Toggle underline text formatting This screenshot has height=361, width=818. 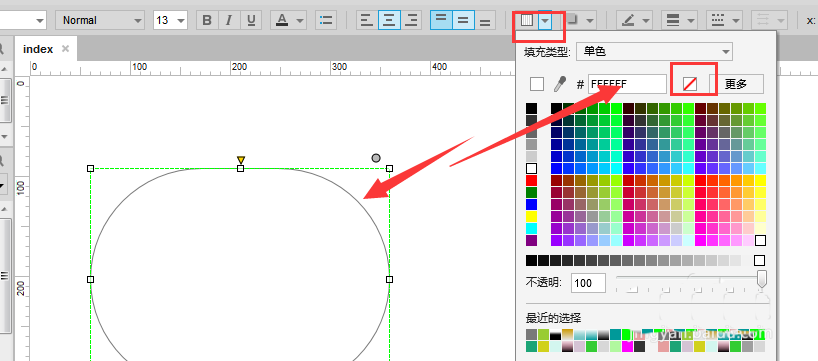[251, 20]
